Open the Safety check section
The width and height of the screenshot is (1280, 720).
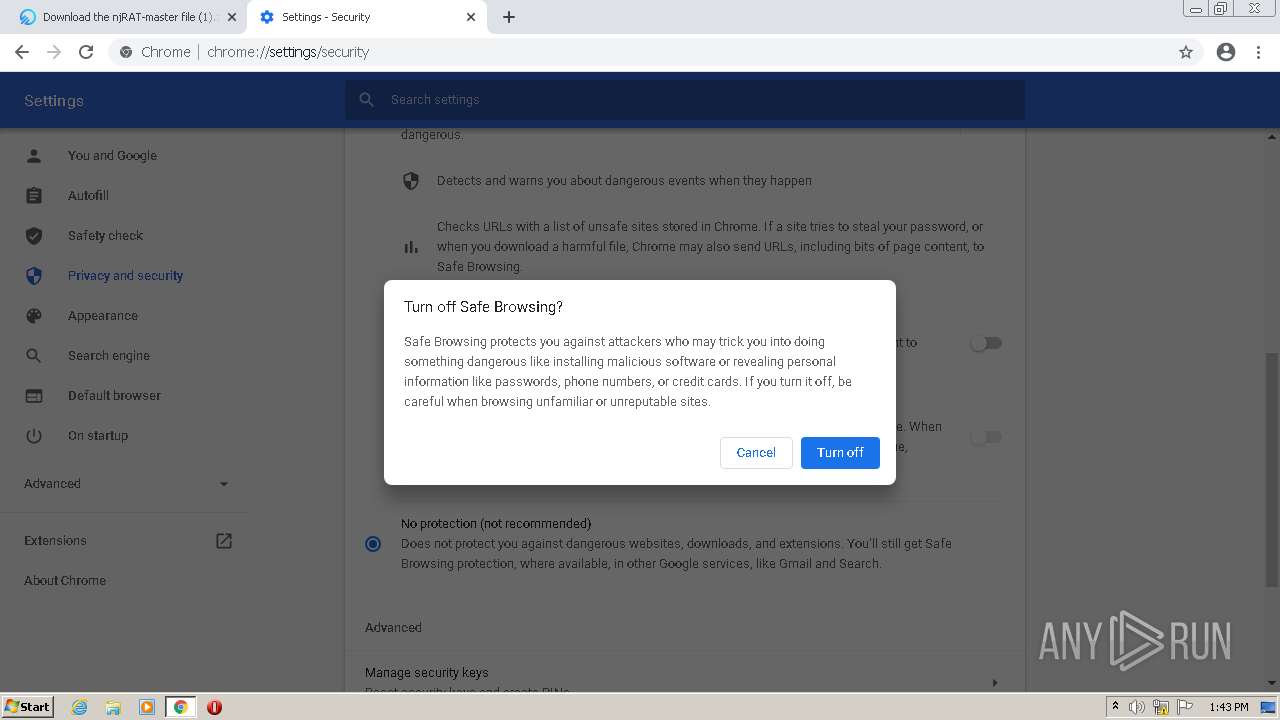click(105, 236)
